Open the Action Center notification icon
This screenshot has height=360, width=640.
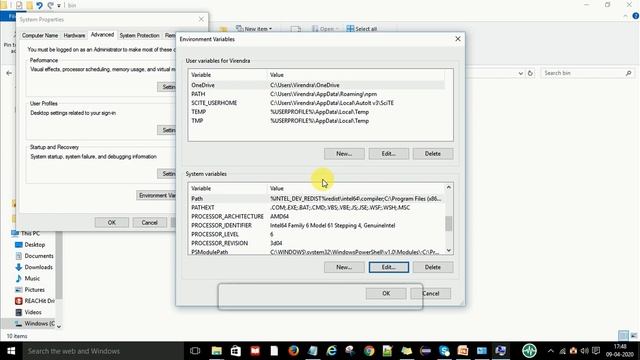[x=596, y=351]
